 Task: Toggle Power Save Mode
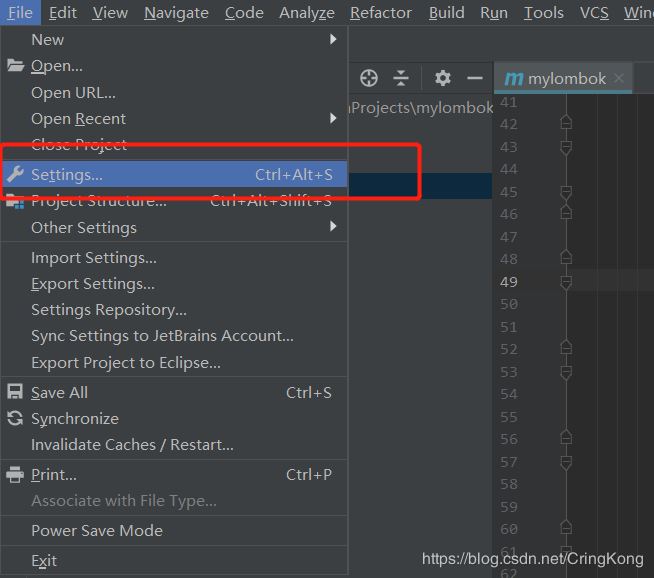pyautogui.click(x=174, y=530)
